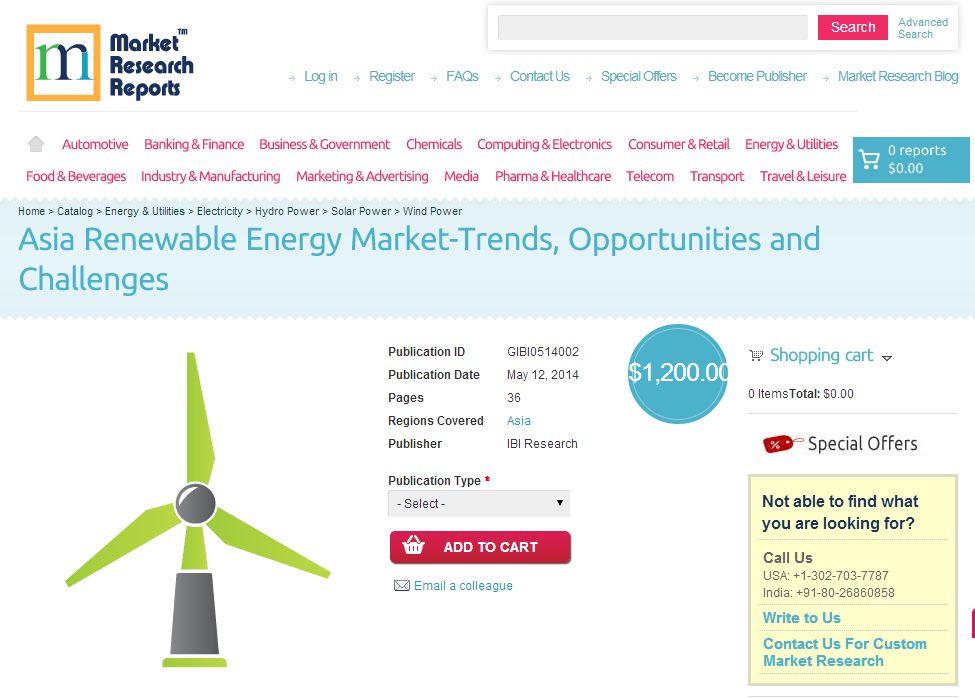975x699 pixels.
Task: Click the Market Research Reports logo
Action: pos(109,63)
